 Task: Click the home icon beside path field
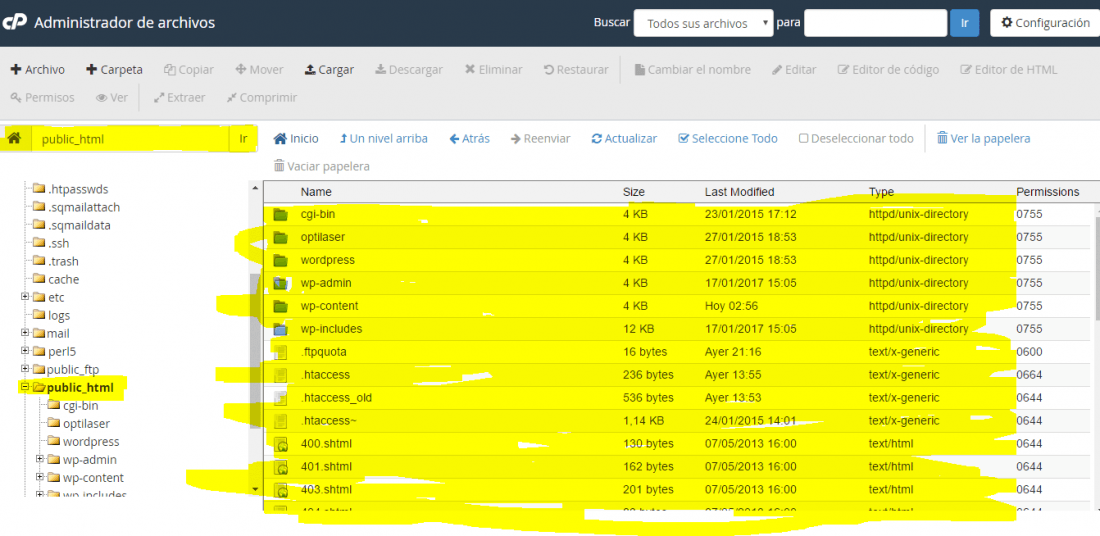pyautogui.click(x=14, y=139)
